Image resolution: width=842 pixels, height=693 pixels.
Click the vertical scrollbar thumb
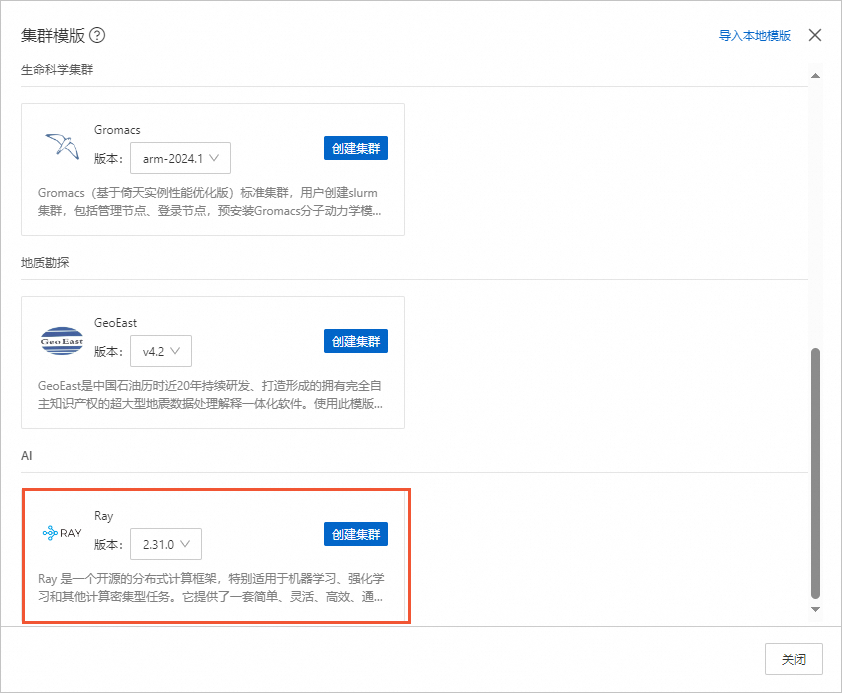tap(815, 473)
